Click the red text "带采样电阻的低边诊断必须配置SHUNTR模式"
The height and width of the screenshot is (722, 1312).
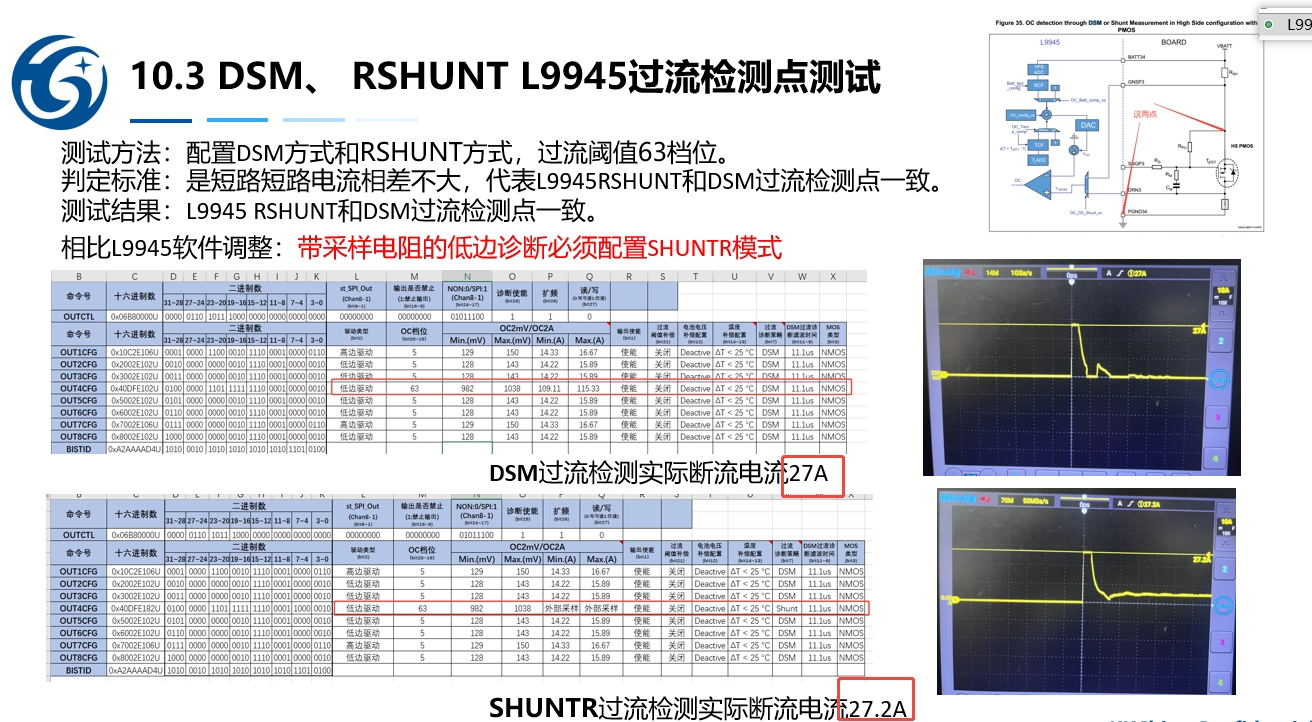540,247
